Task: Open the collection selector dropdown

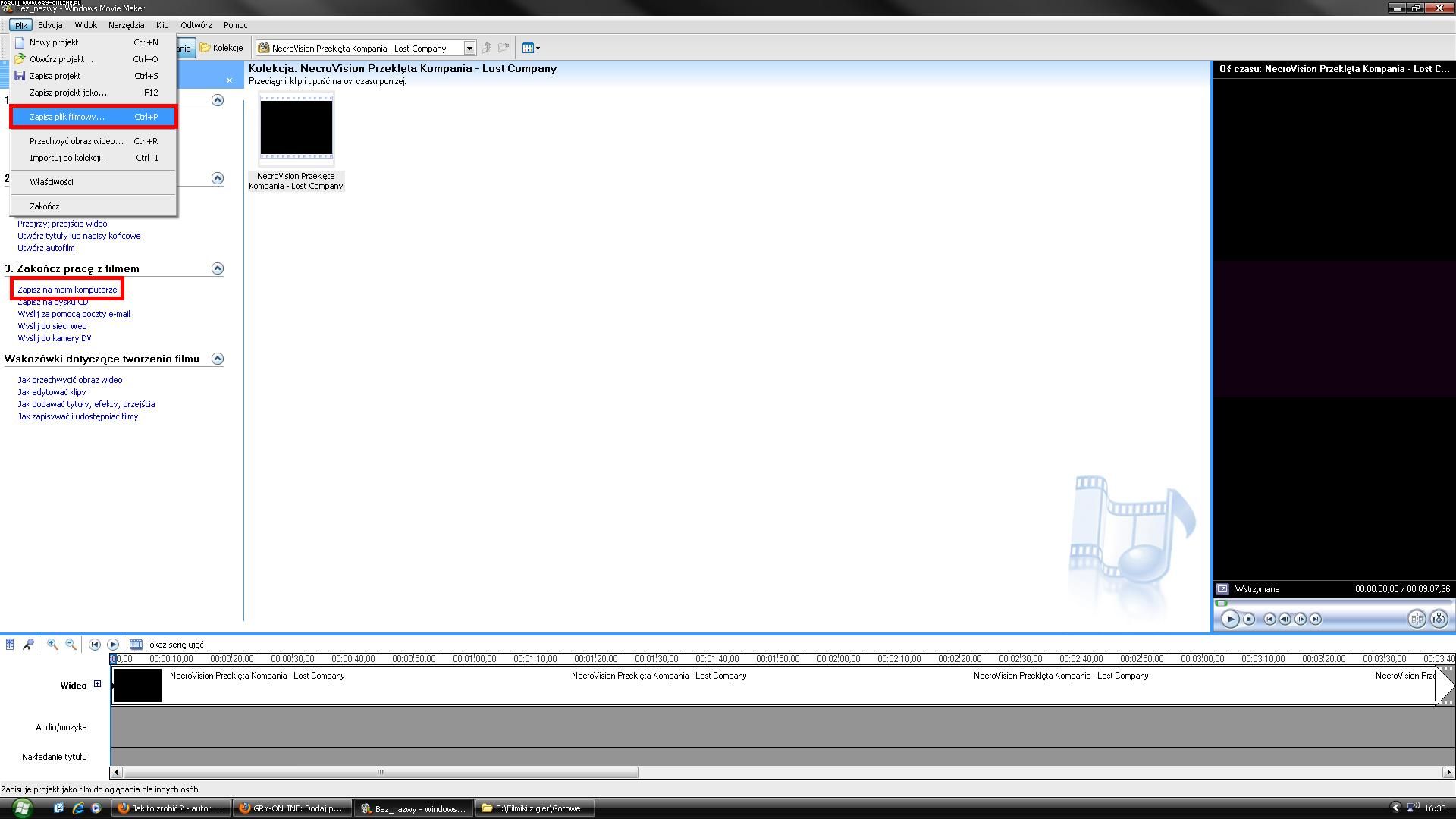Action: pyautogui.click(x=469, y=49)
